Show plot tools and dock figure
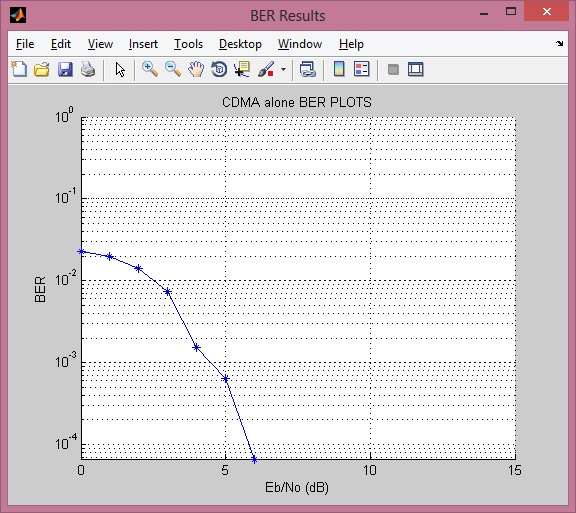 click(415, 69)
